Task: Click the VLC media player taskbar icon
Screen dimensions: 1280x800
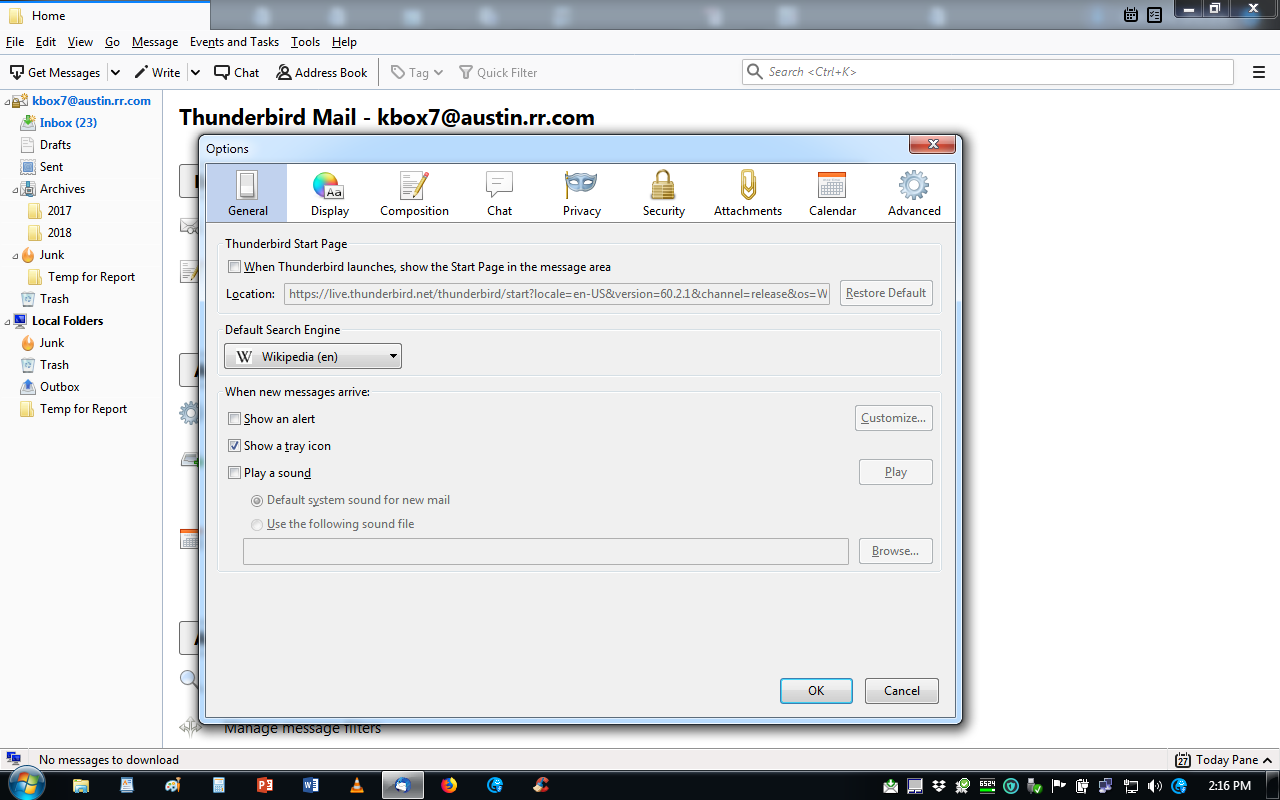Action: (357, 785)
